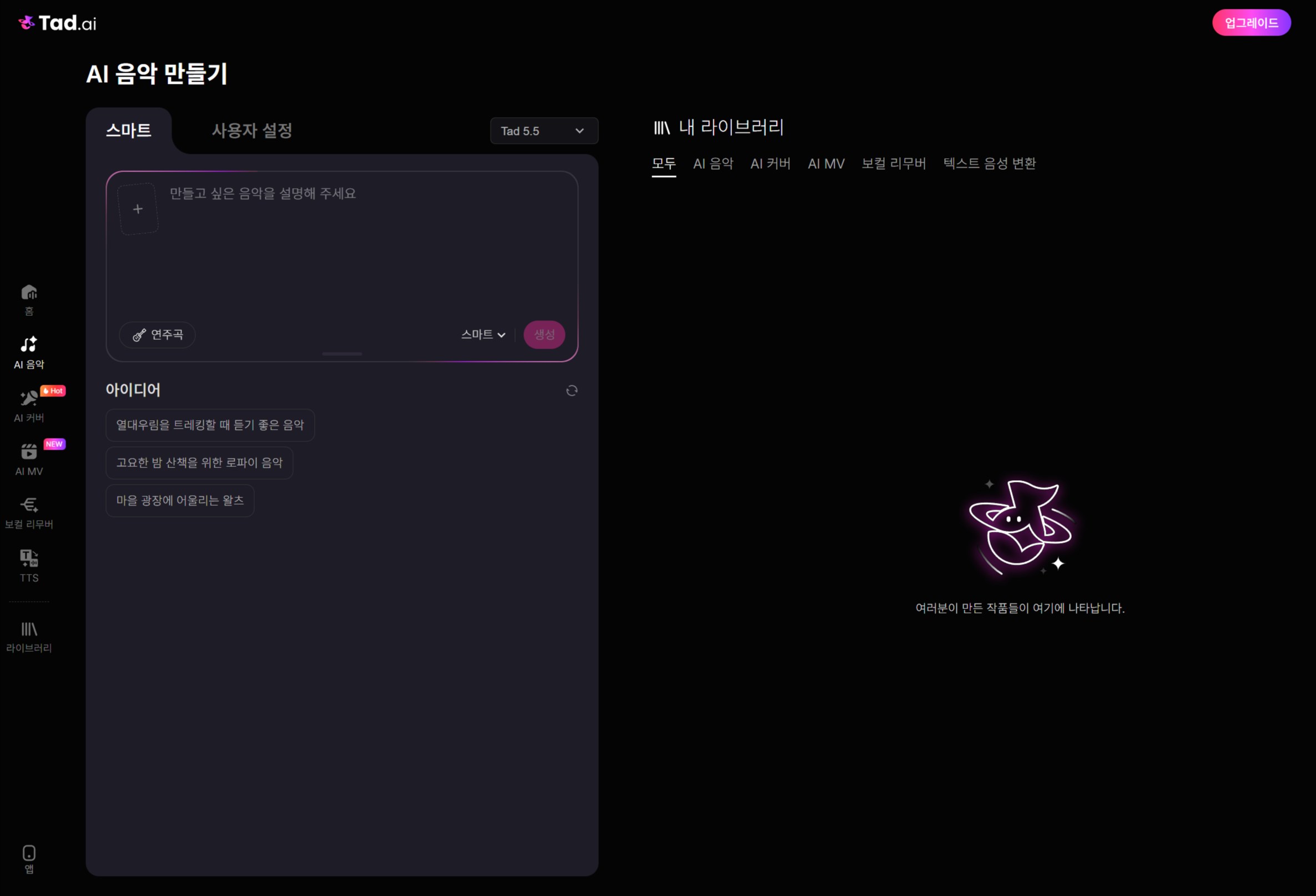
Task: Switch to the 스마트 tab
Action: click(x=129, y=131)
